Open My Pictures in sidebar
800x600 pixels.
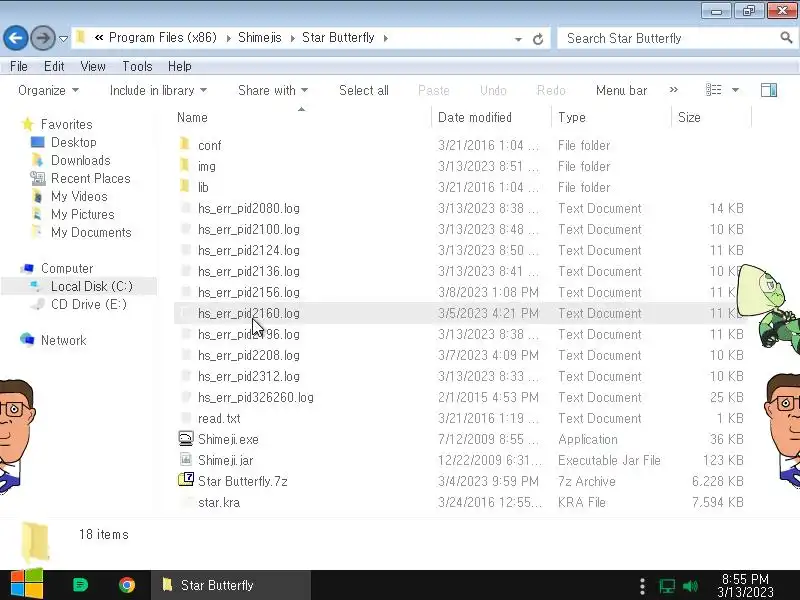[83, 214]
